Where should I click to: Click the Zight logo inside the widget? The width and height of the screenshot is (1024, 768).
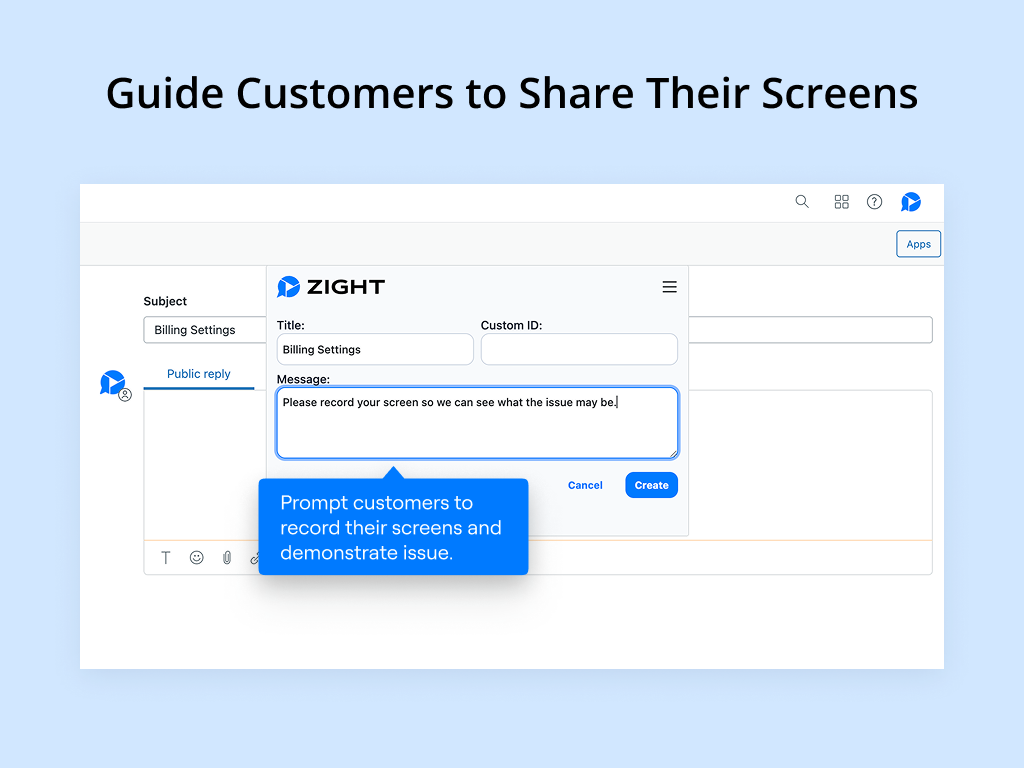click(x=331, y=287)
